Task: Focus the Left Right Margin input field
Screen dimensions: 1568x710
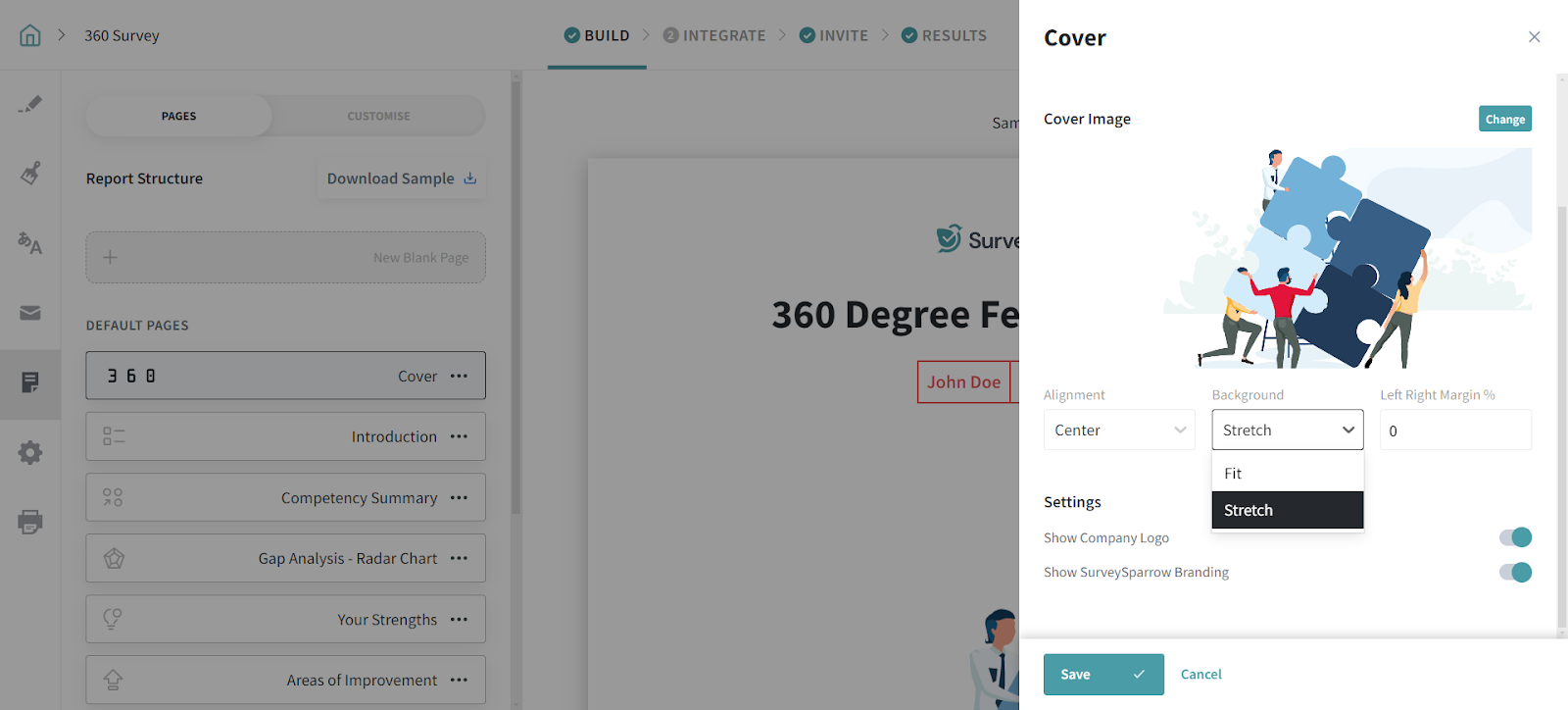Action: [1455, 430]
